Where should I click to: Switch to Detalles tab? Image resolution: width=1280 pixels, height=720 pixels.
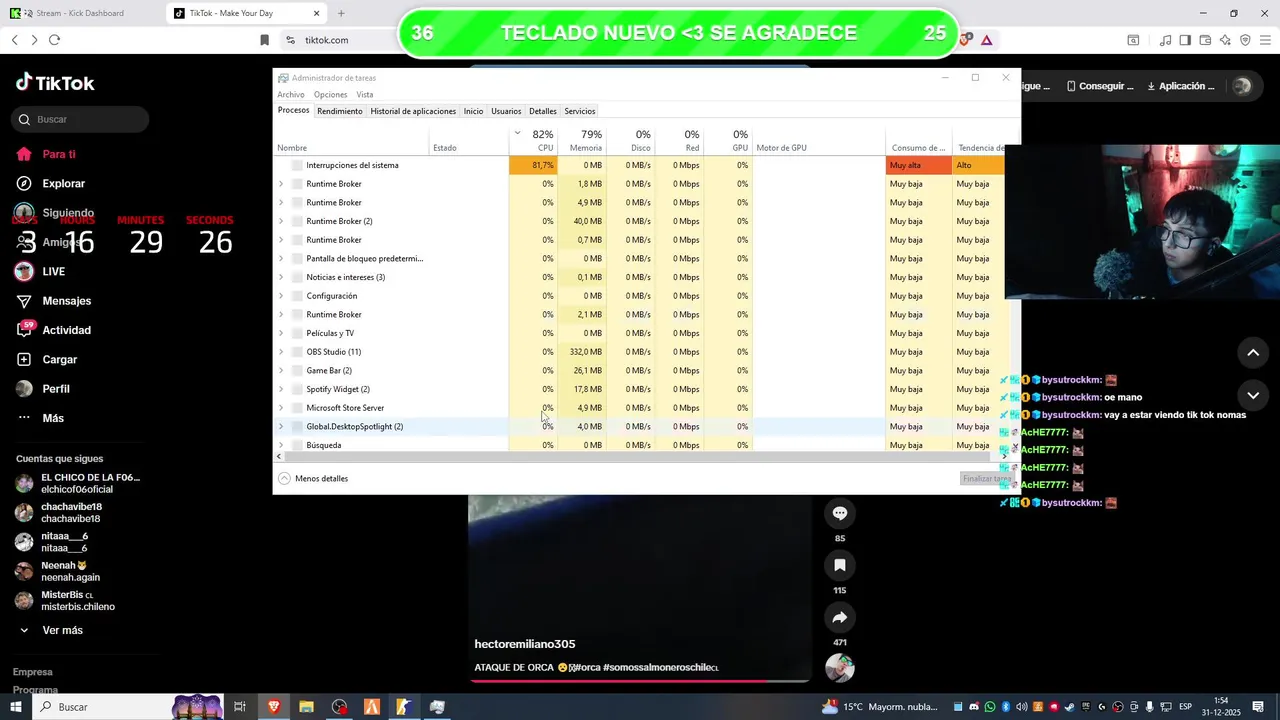tap(543, 111)
